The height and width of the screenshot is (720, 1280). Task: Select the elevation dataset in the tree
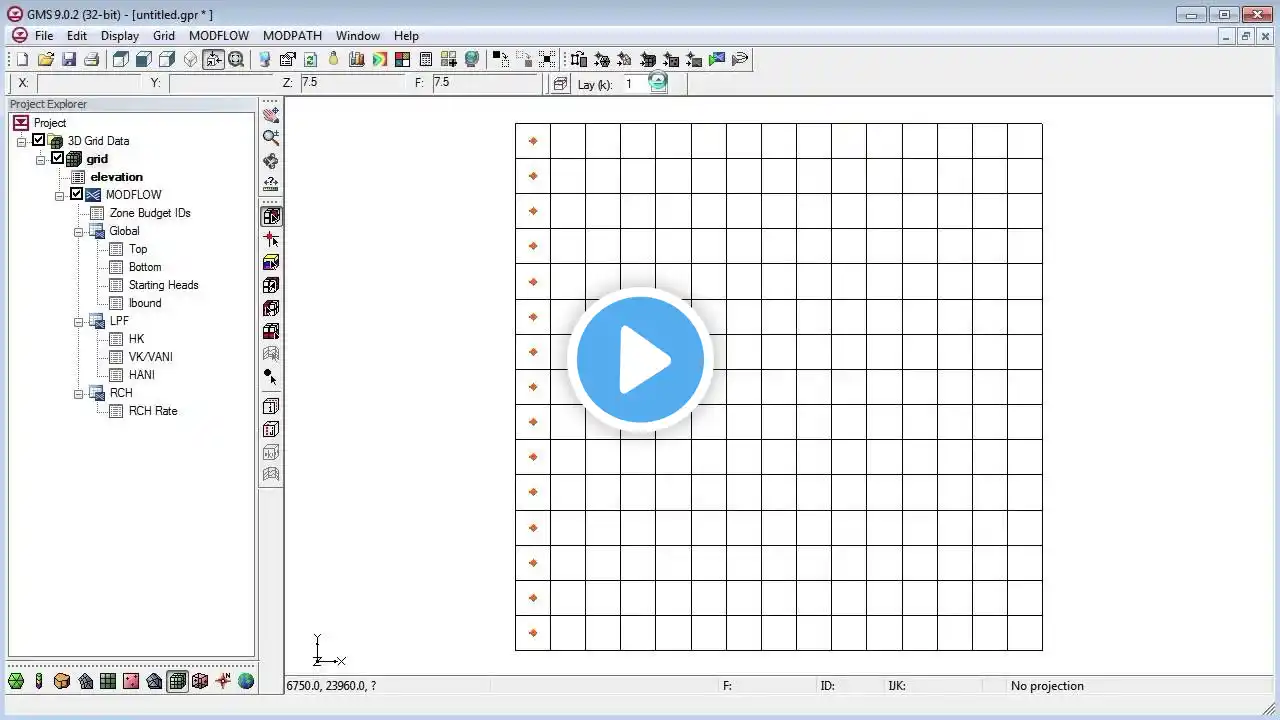pos(117,177)
